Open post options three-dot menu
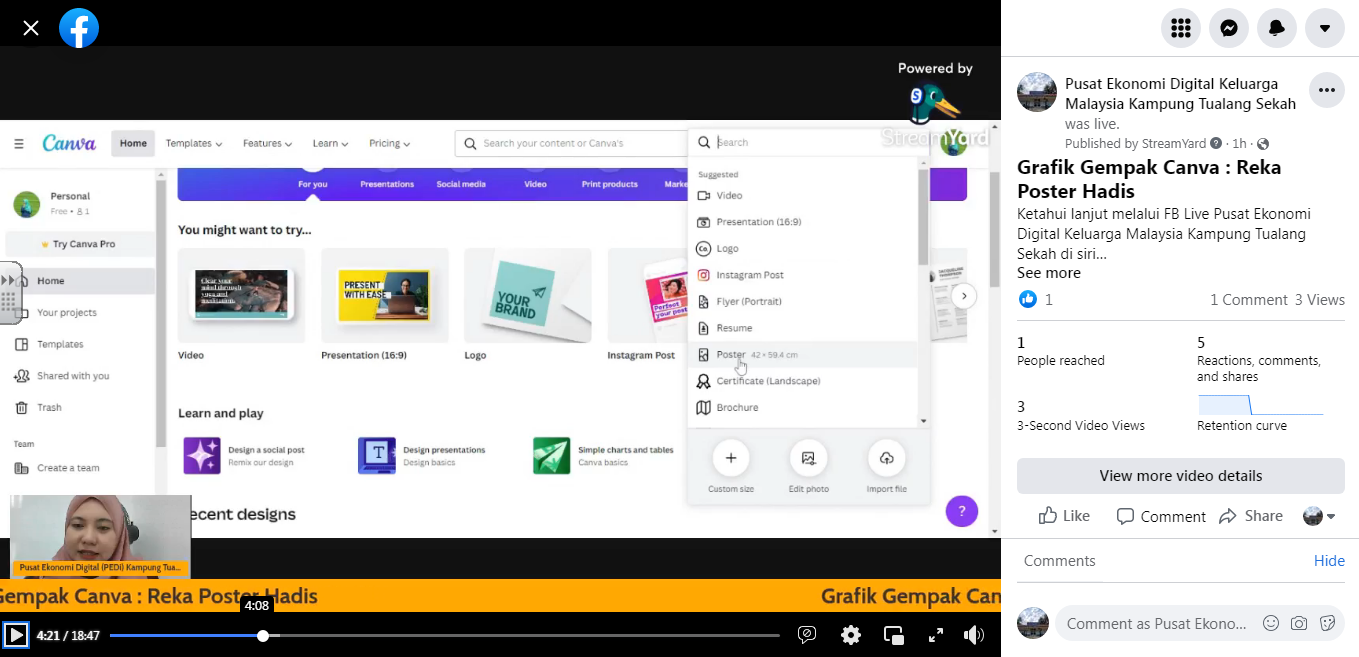 (x=1326, y=90)
